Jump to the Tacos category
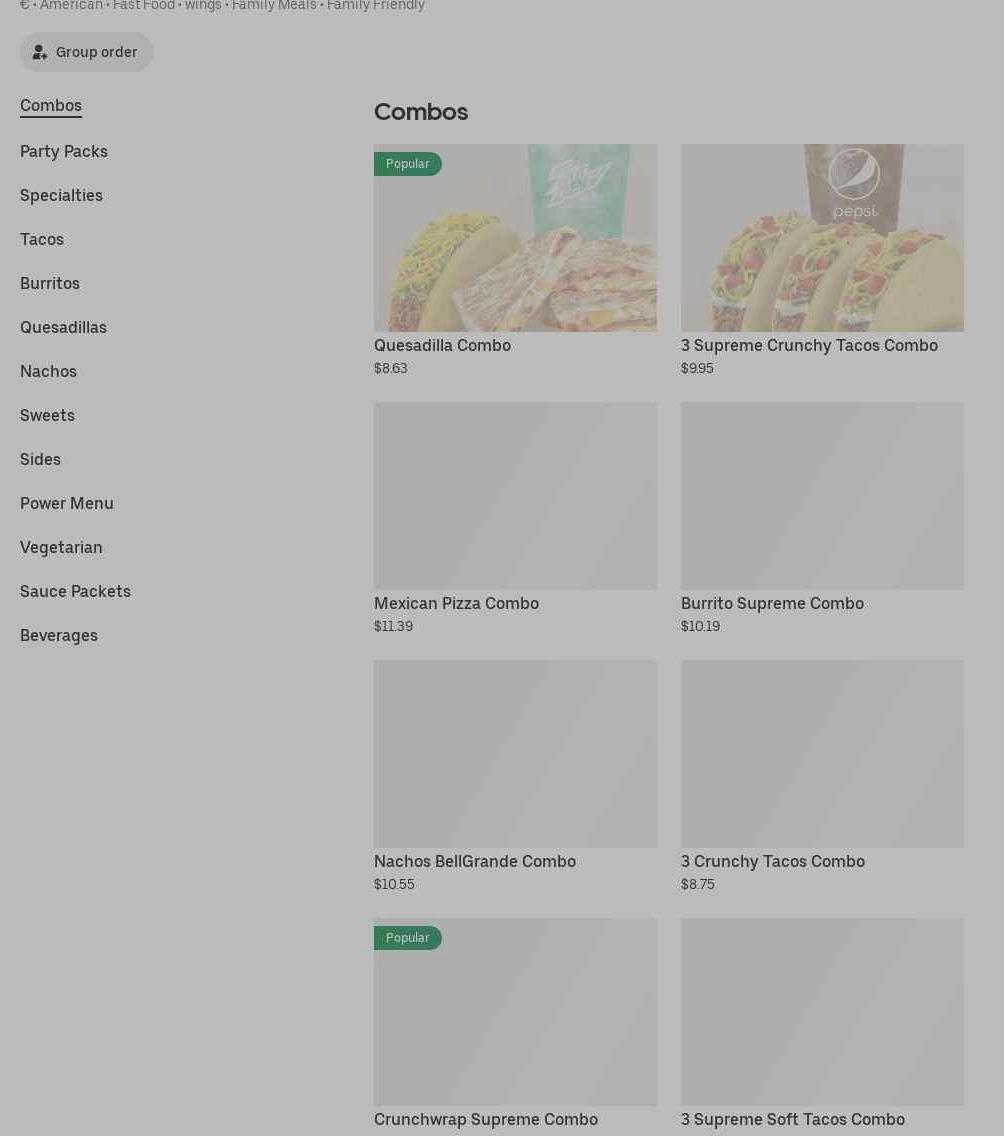This screenshot has width=1004, height=1136. click(42, 239)
